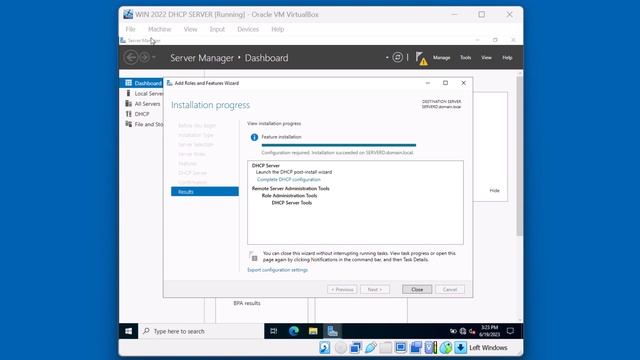Click the All Servers sidebar icon
This screenshot has width=640, height=360.
[x=129, y=104]
